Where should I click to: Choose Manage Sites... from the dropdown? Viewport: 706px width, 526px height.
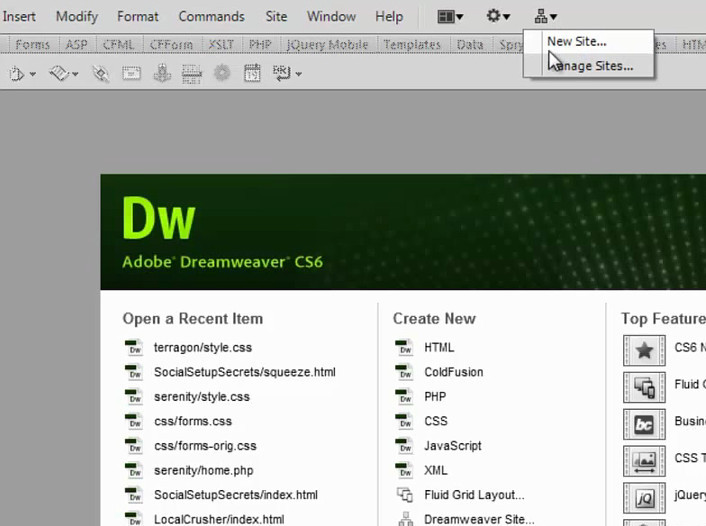click(x=589, y=66)
